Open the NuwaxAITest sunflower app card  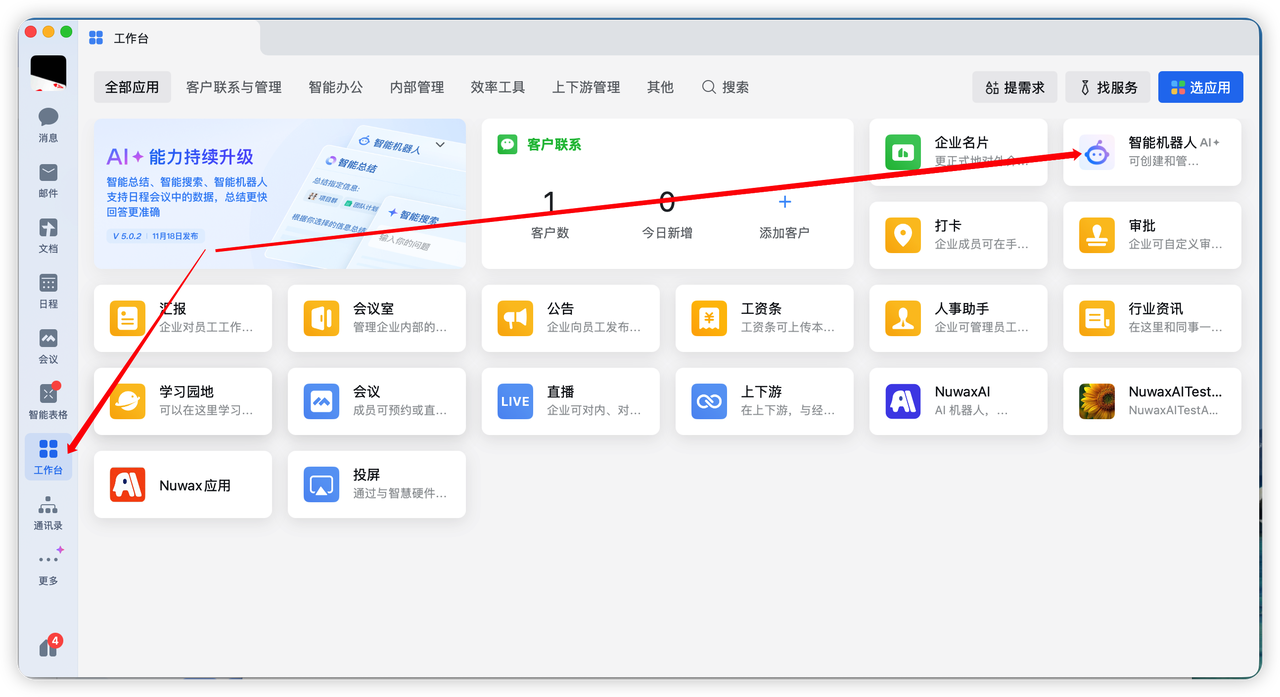1152,401
